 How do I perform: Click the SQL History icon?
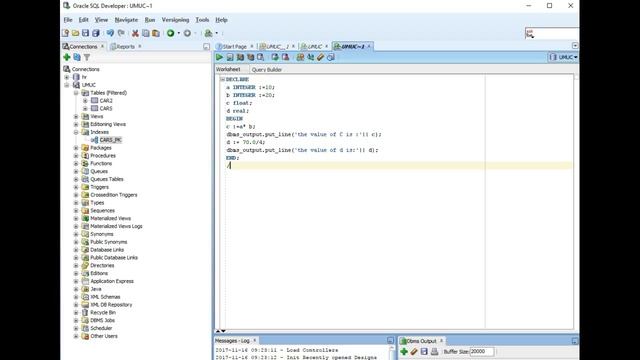331,57
